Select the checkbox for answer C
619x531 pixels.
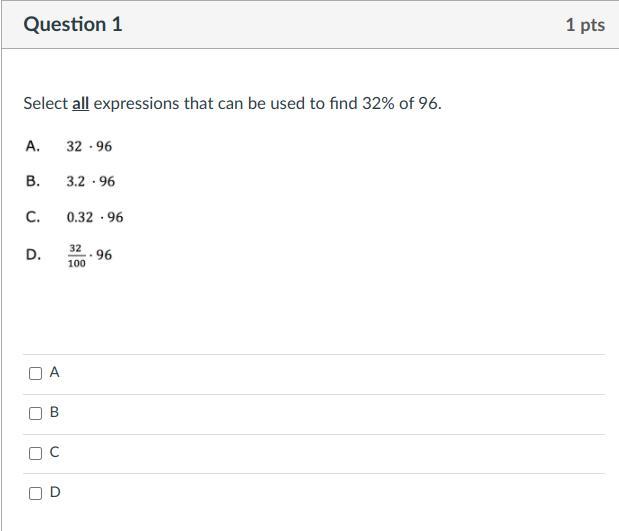pos(36,453)
